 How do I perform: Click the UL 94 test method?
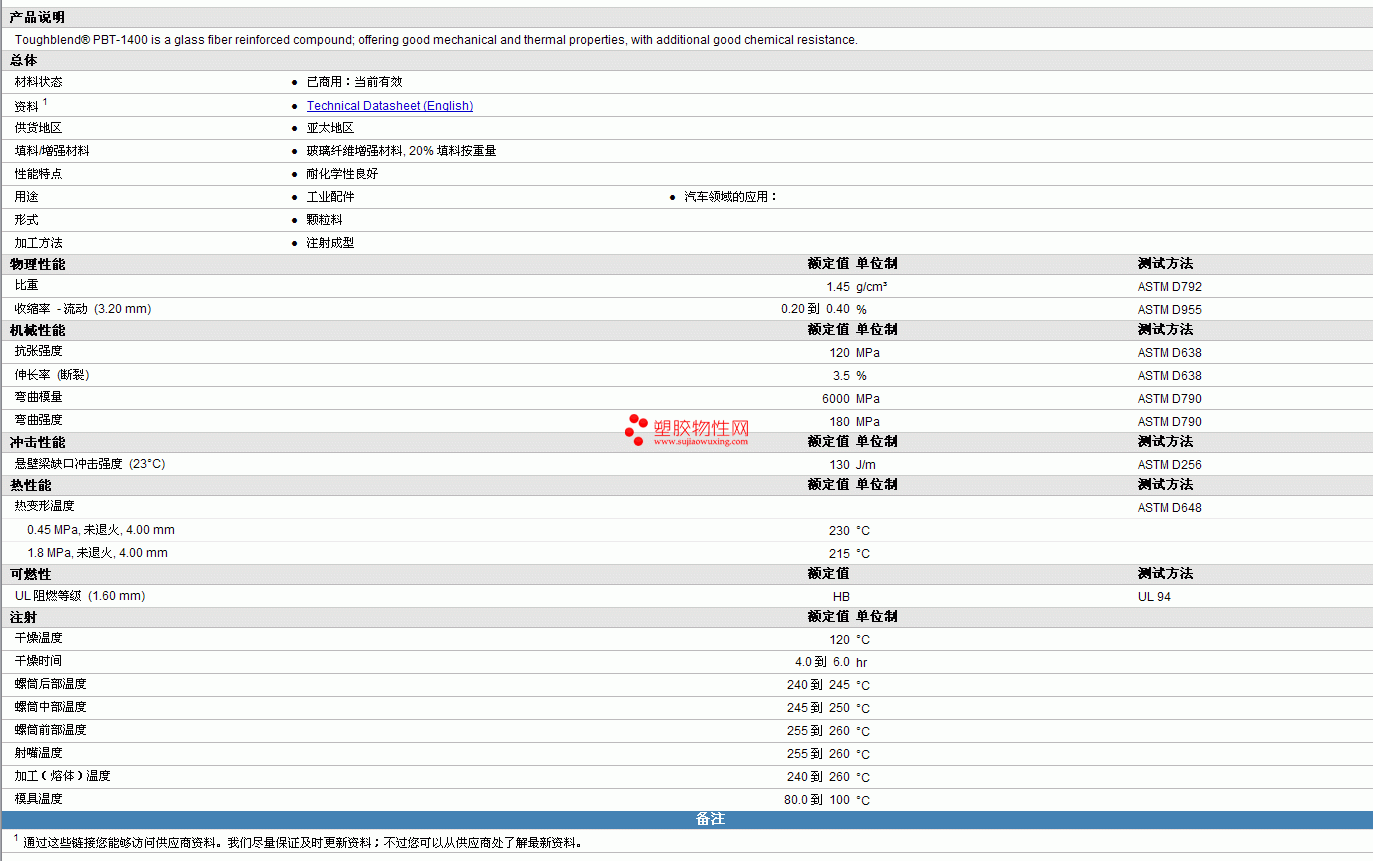tap(1154, 597)
